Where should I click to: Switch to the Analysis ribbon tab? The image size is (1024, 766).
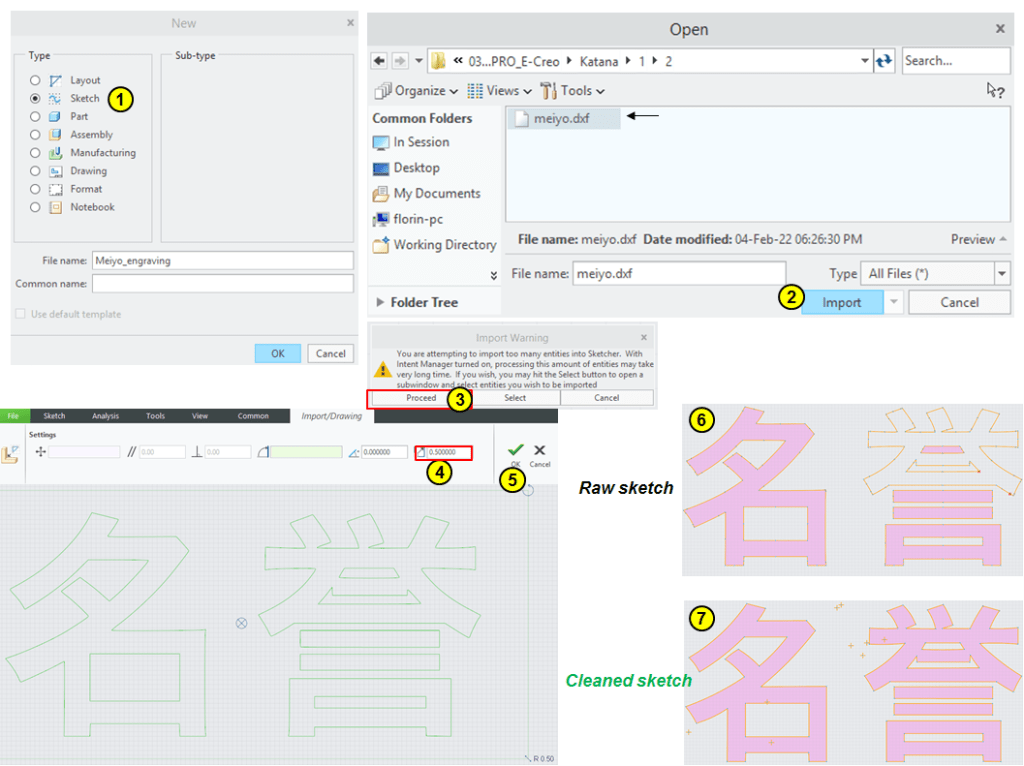105,416
